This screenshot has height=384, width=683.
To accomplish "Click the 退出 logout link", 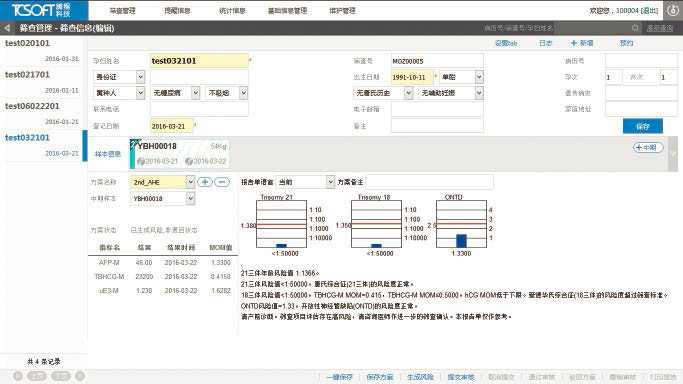I will coord(649,10).
